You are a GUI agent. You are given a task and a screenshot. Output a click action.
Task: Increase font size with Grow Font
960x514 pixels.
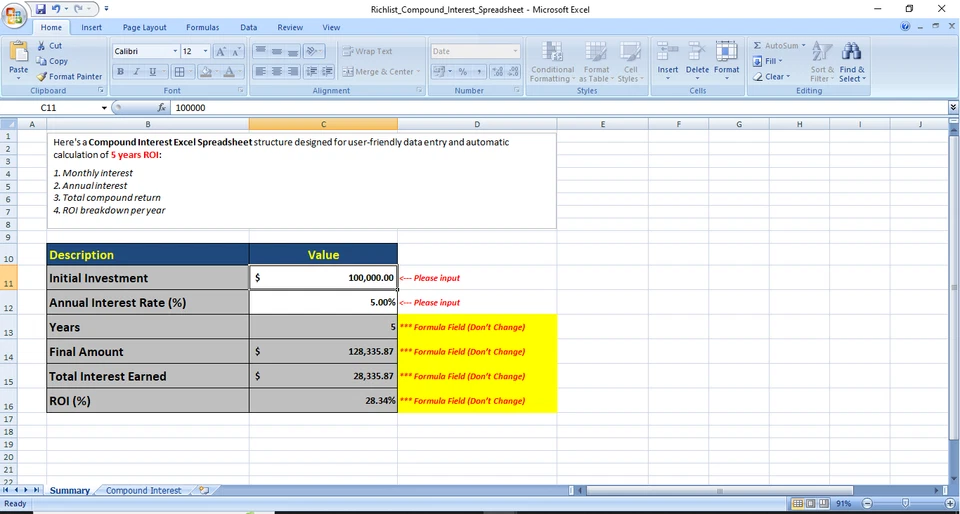tap(220, 51)
